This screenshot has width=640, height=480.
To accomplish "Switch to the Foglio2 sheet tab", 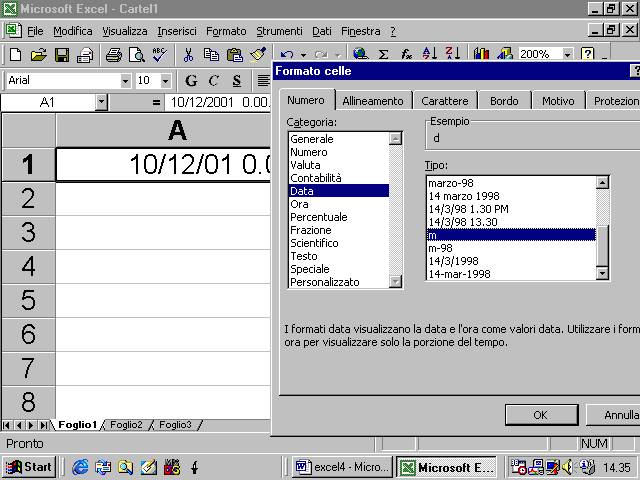I will (126, 425).
